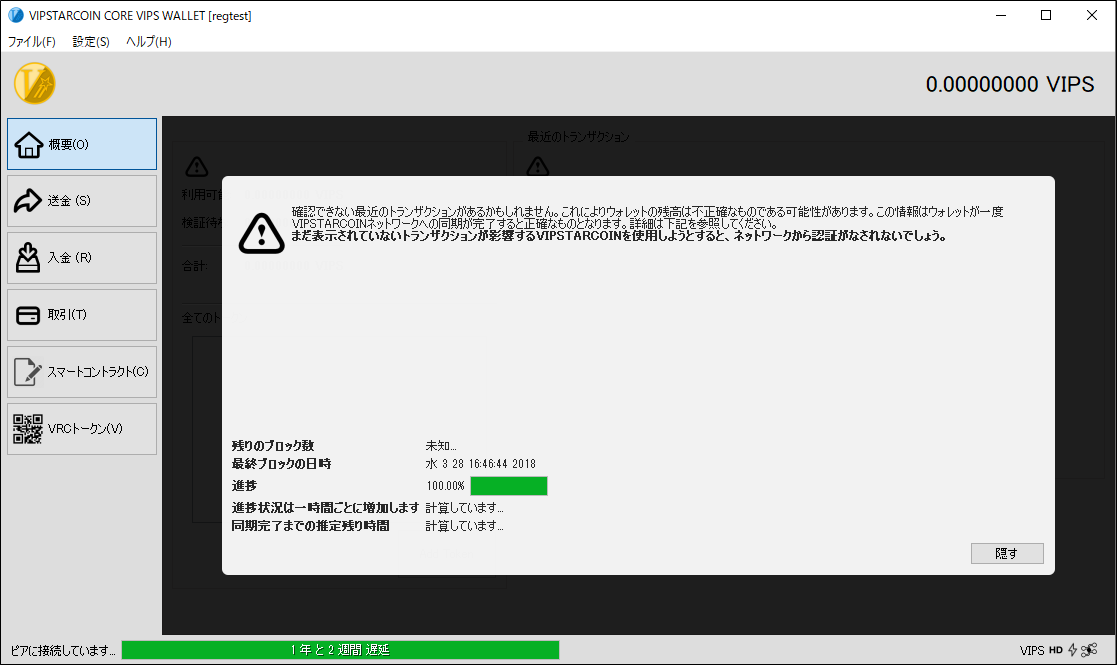The height and width of the screenshot is (665, 1117).
Task: Close the wallet window
Action: click(1091, 15)
